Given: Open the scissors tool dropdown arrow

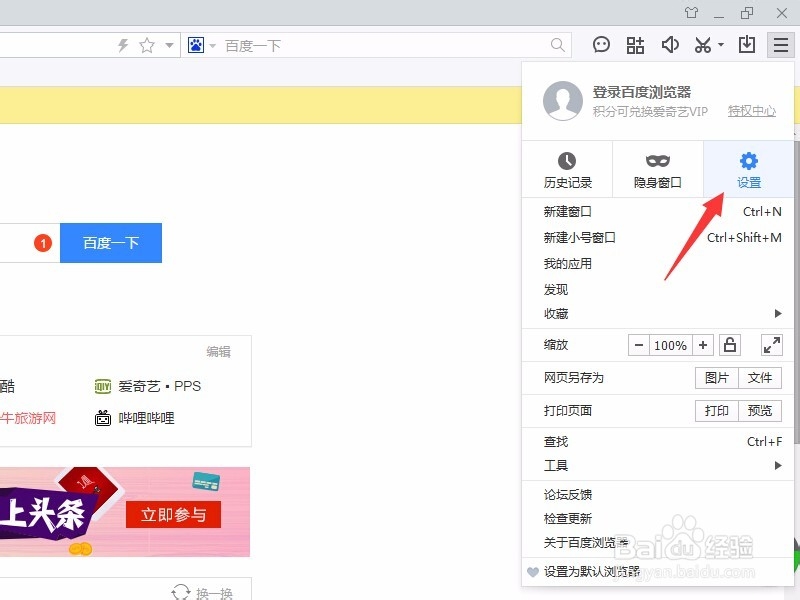Looking at the screenshot, I should pyautogui.click(x=720, y=44).
